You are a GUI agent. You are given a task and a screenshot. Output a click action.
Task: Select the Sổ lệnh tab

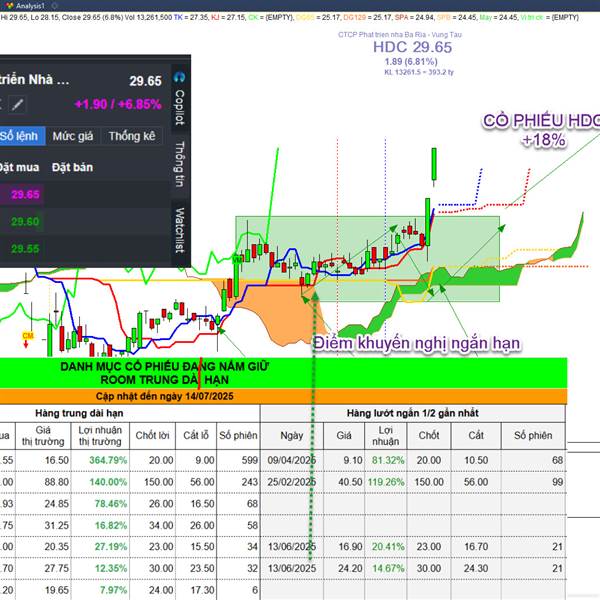coord(21,136)
